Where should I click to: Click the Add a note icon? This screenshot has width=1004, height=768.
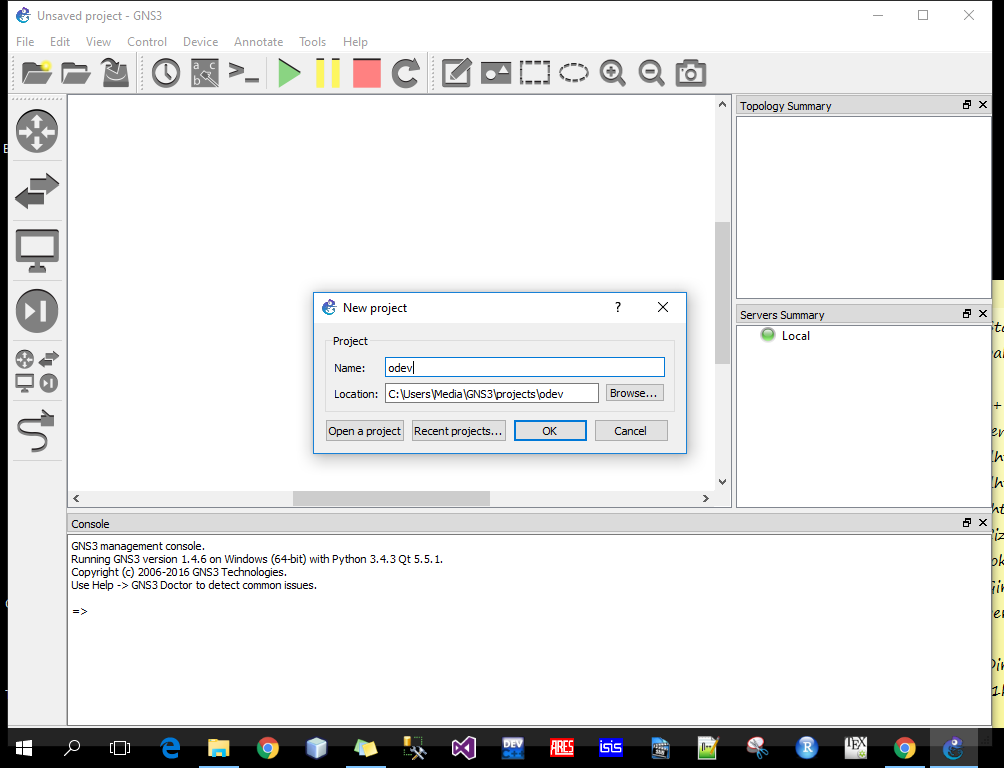coord(457,73)
